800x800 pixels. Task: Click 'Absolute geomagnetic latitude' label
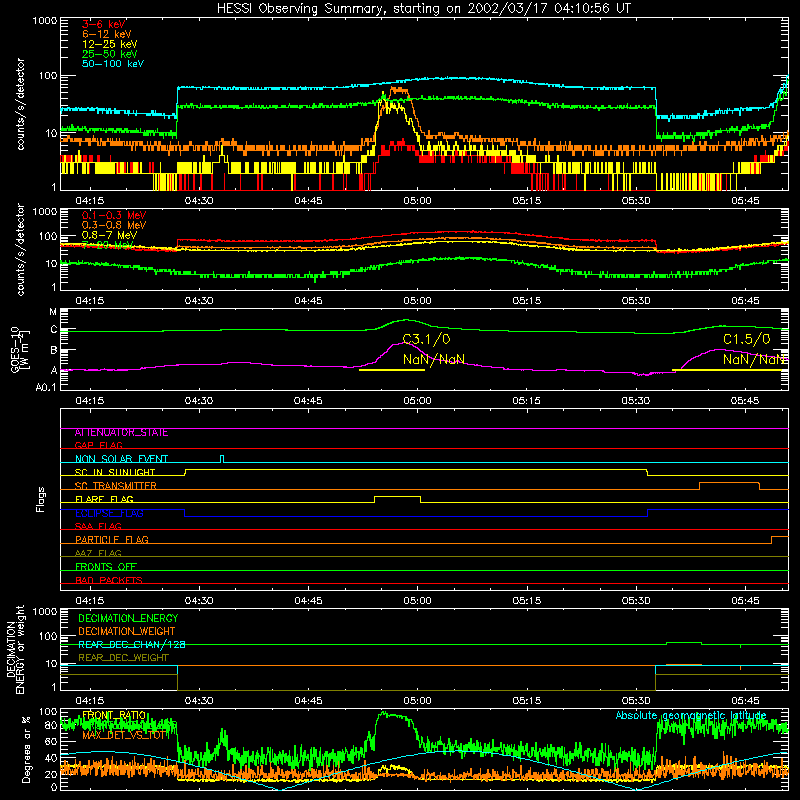click(691, 715)
